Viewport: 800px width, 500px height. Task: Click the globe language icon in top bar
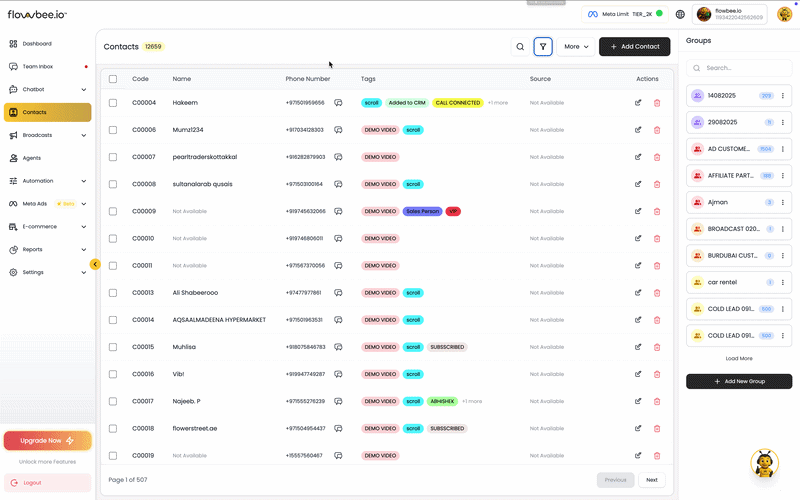[x=680, y=14]
